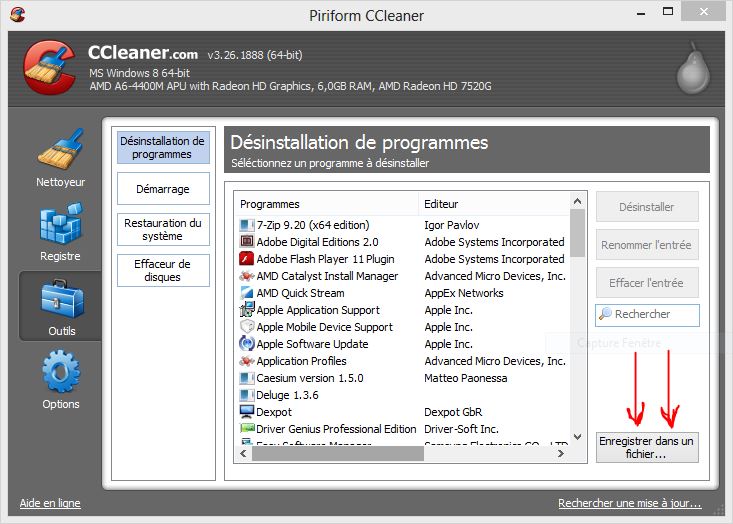Screen dimensions: 733x524
Task: Click Enregistrer dans un fichier button
Action: [x=647, y=447]
